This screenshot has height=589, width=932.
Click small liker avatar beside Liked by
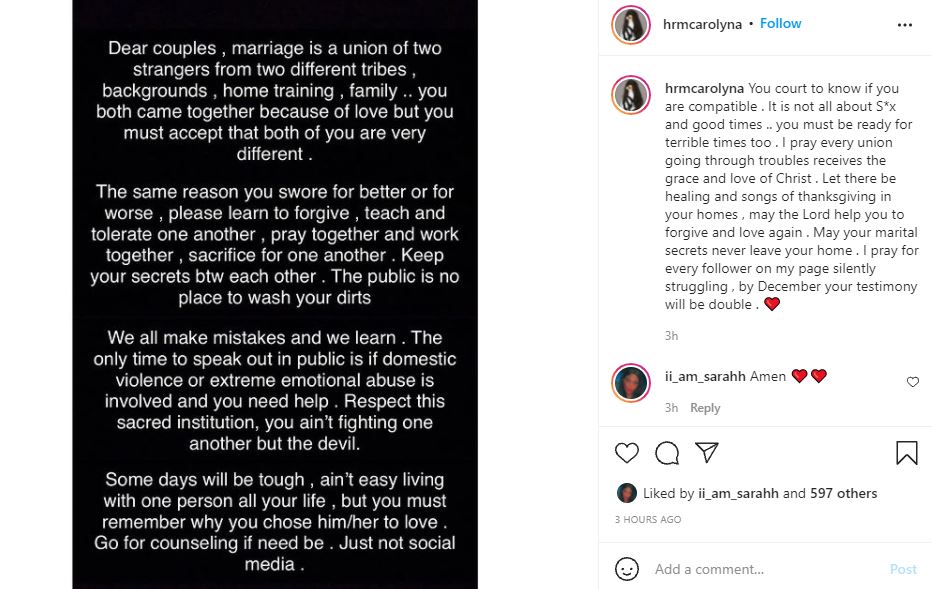(x=626, y=493)
